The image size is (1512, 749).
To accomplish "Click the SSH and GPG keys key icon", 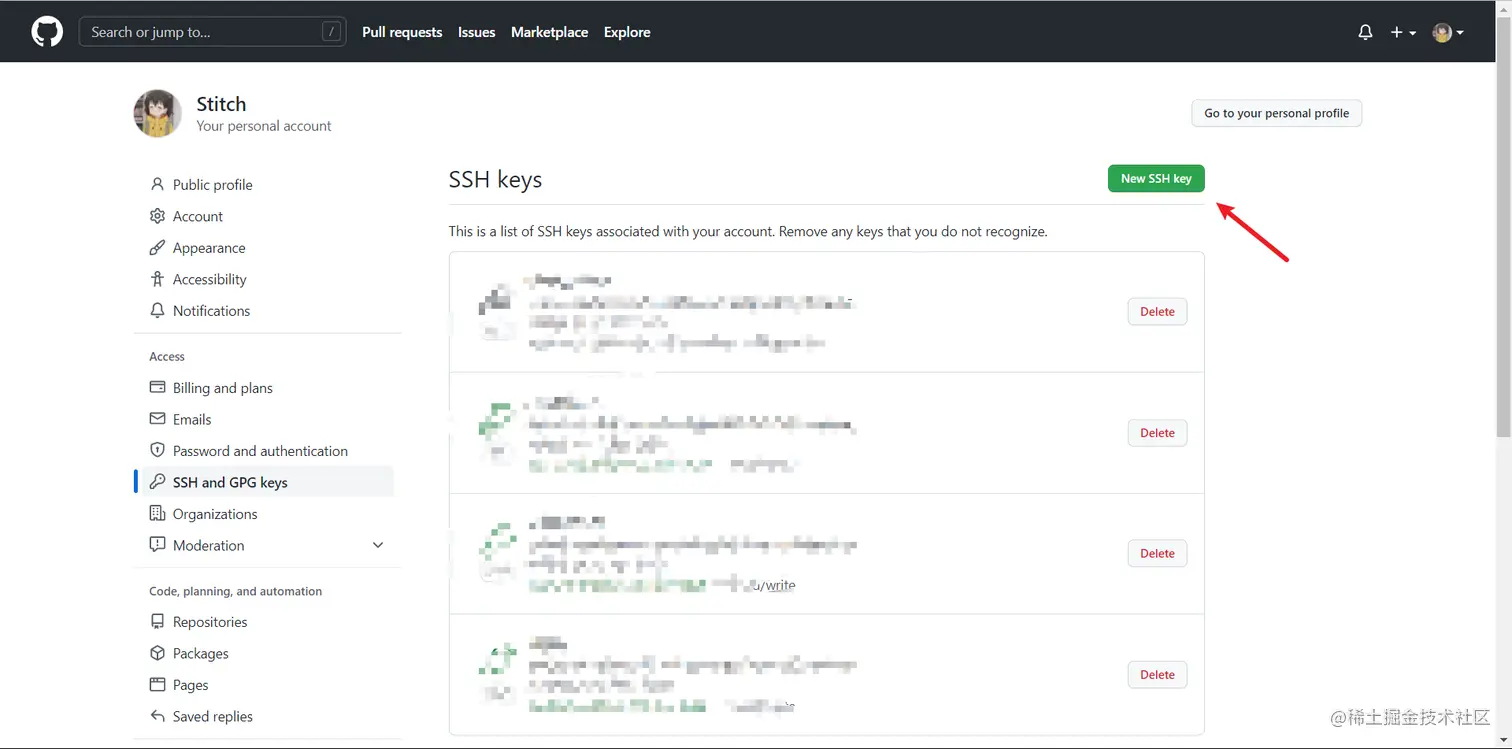I will [x=157, y=482].
